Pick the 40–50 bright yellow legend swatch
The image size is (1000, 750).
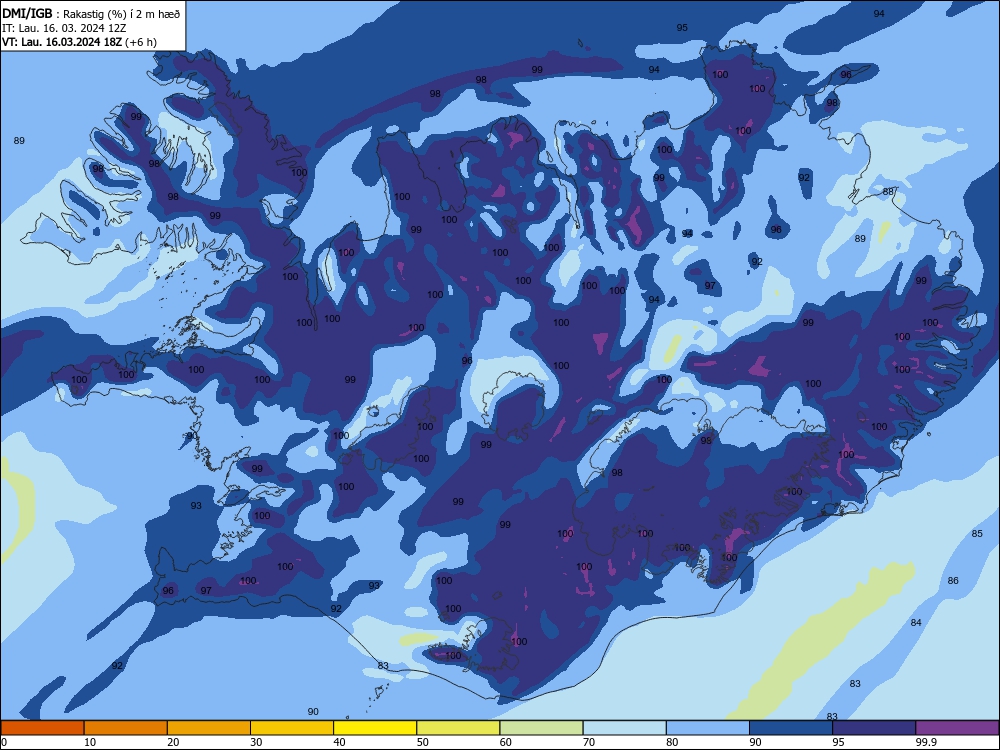point(375,728)
